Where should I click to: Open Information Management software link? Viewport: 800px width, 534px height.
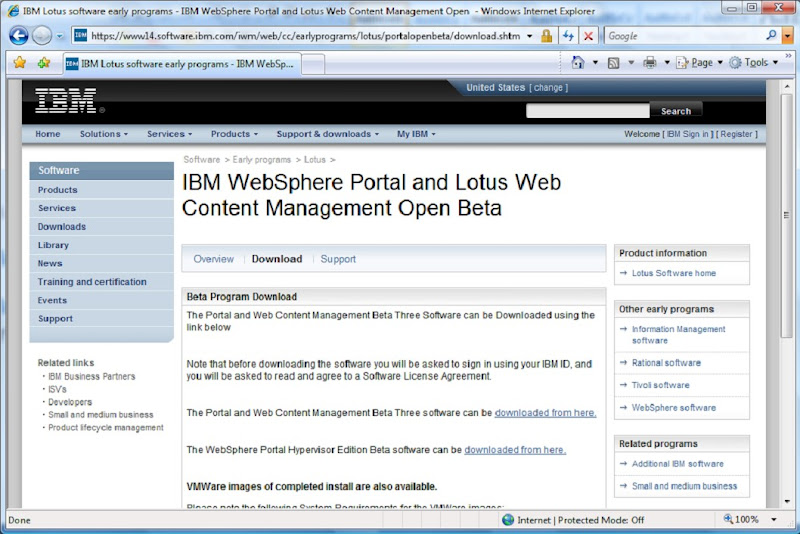pos(678,335)
